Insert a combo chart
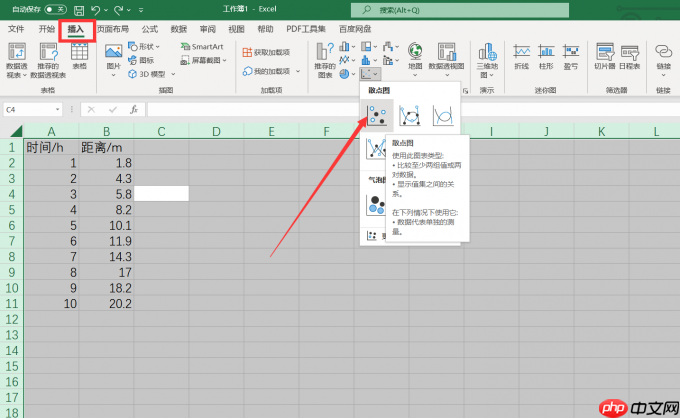680x418 pixels. click(x=388, y=60)
